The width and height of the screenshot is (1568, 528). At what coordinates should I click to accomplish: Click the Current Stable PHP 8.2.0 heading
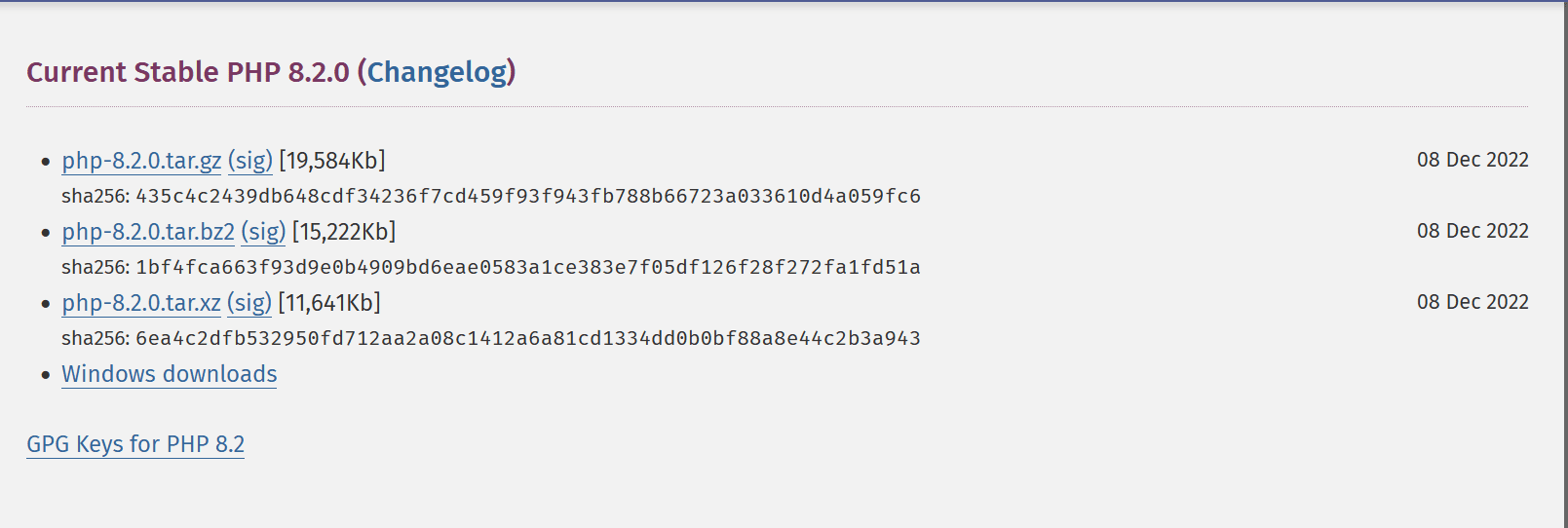coord(187,72)
